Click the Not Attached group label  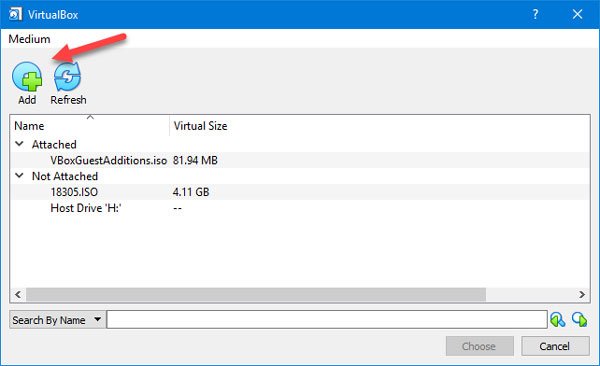[x=65, y=176]
